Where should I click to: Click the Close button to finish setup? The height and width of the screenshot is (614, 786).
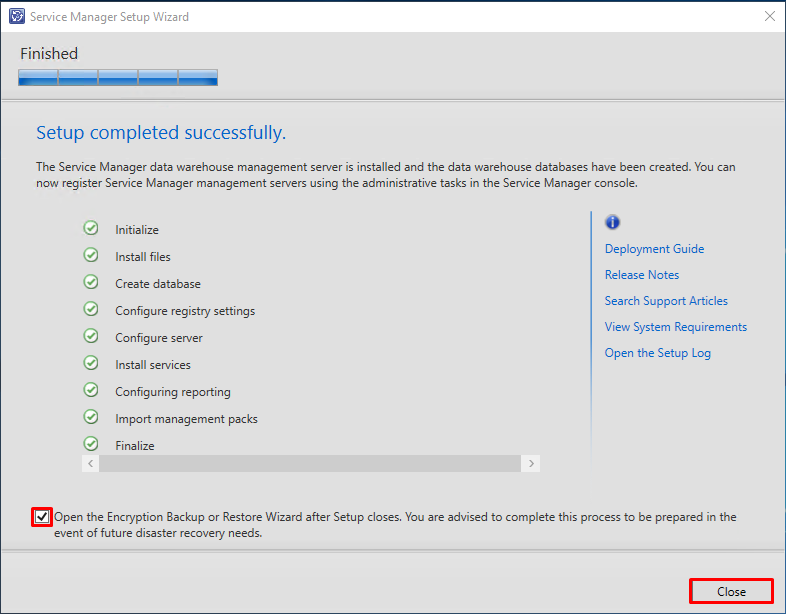coord(731,591)
